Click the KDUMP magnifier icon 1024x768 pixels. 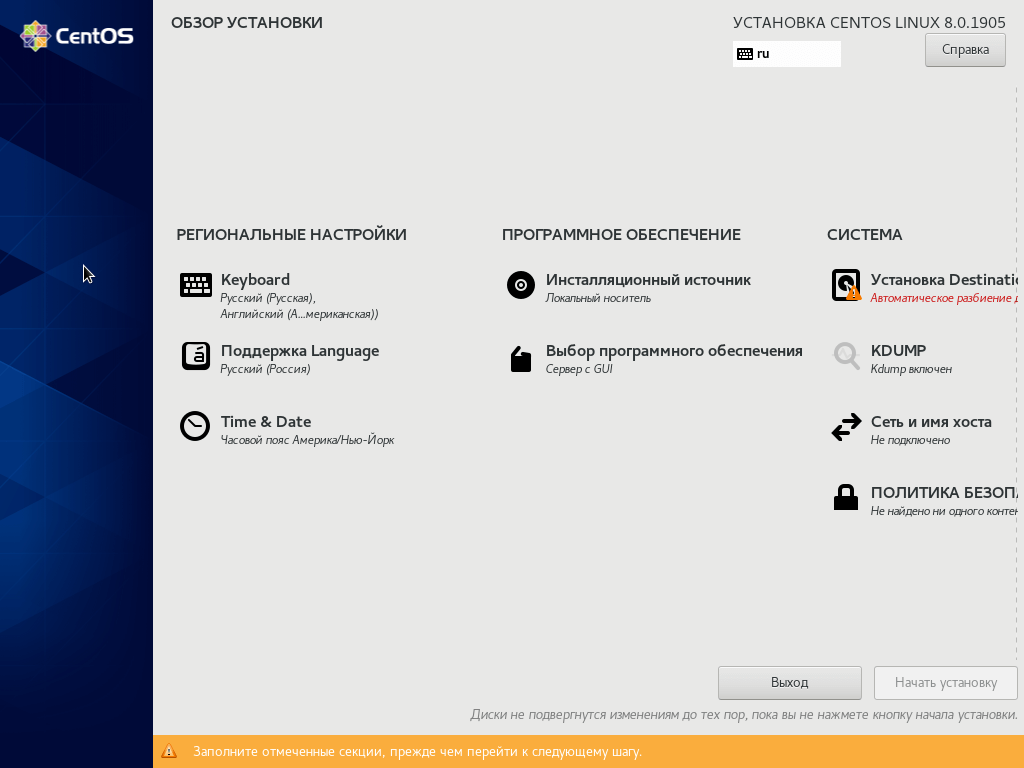[846, 356]
